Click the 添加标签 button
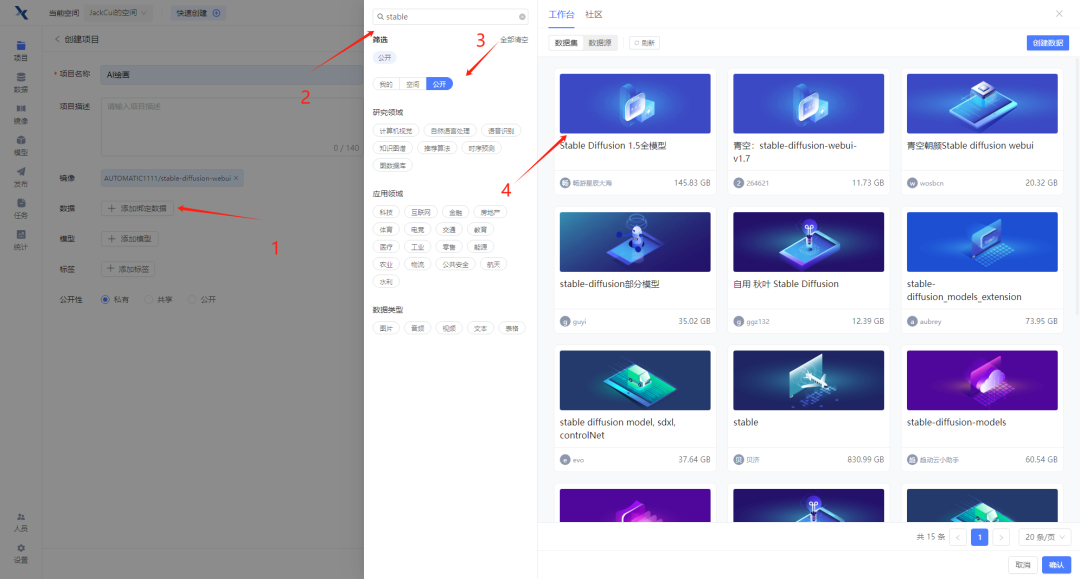The image size is (1080, 579). (128, 269)
